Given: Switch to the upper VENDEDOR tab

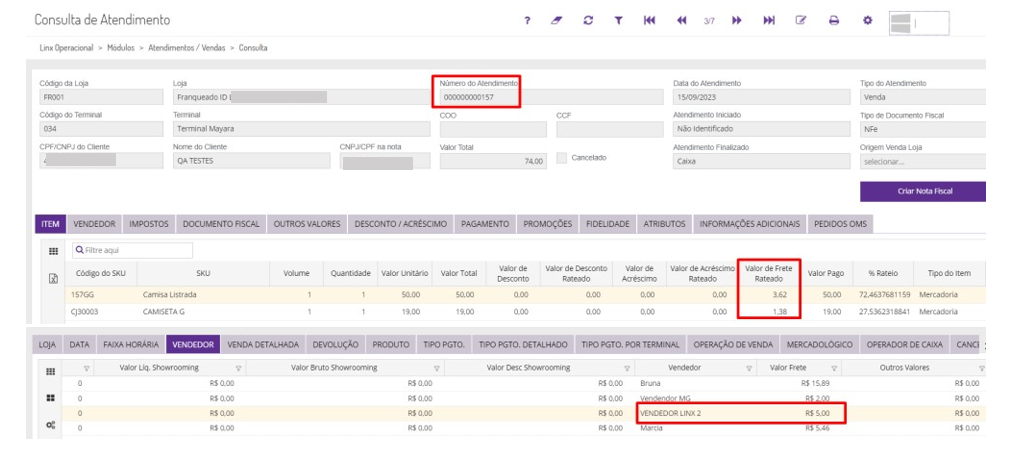Looking at the screenshot, I should click(94, 224).
